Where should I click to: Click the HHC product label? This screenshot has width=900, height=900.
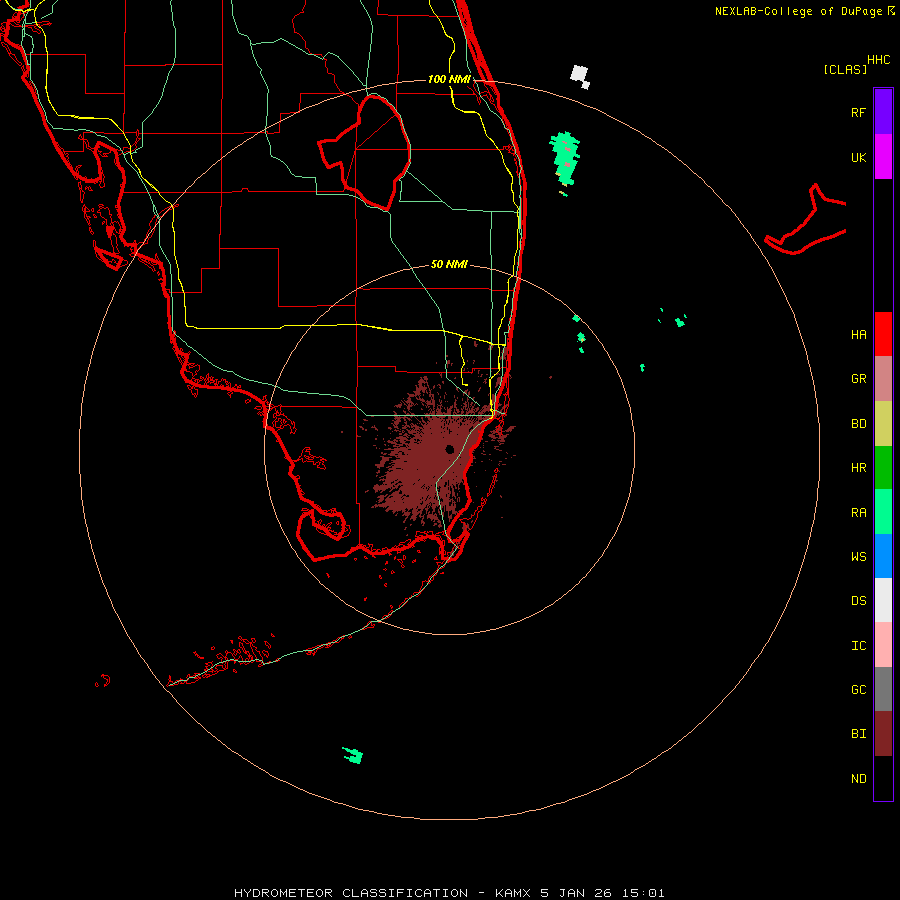pyautogui.click(x=878, y=60)
